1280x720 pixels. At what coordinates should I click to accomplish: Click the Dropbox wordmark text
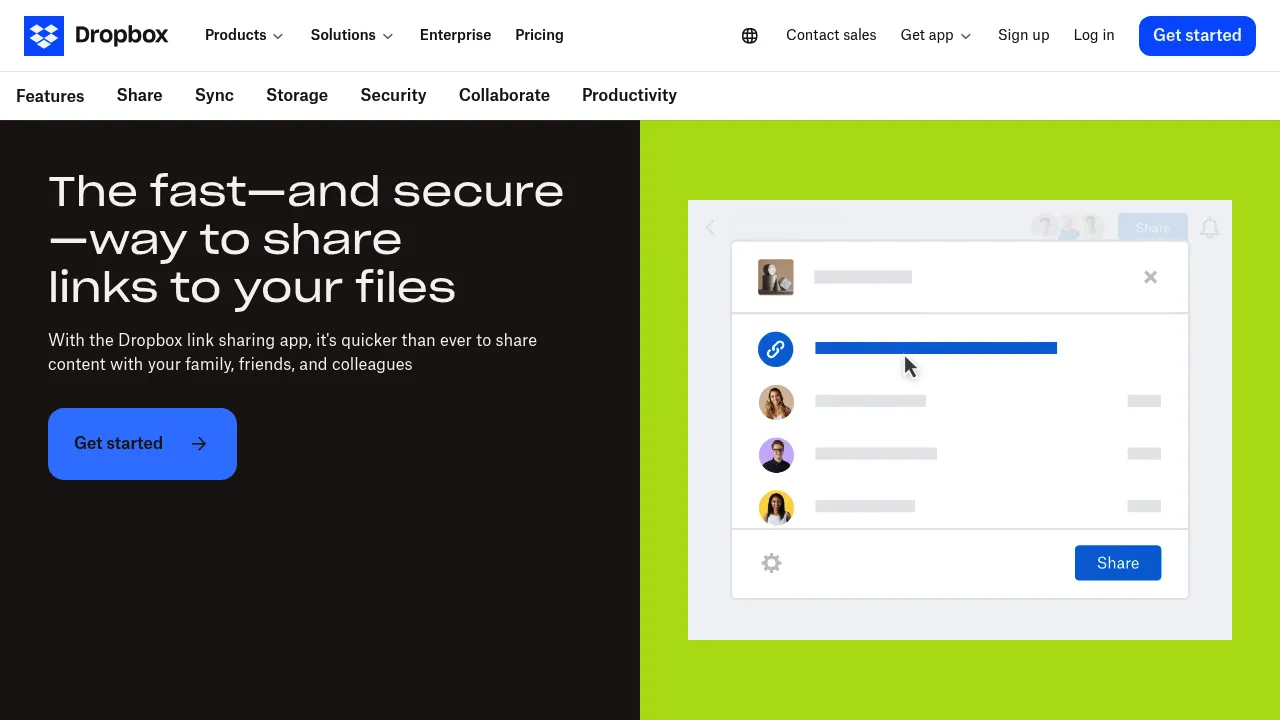(x=122, y=36)
